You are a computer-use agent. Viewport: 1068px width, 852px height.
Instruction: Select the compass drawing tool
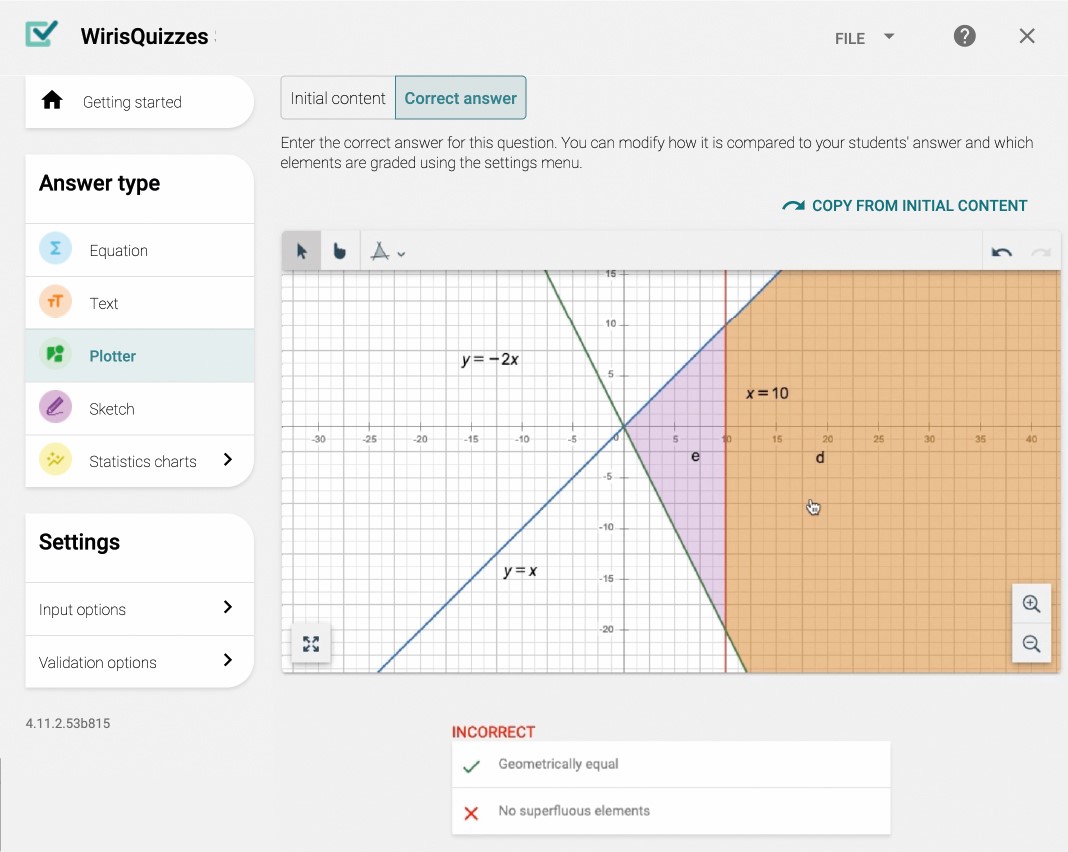(380, 251)
